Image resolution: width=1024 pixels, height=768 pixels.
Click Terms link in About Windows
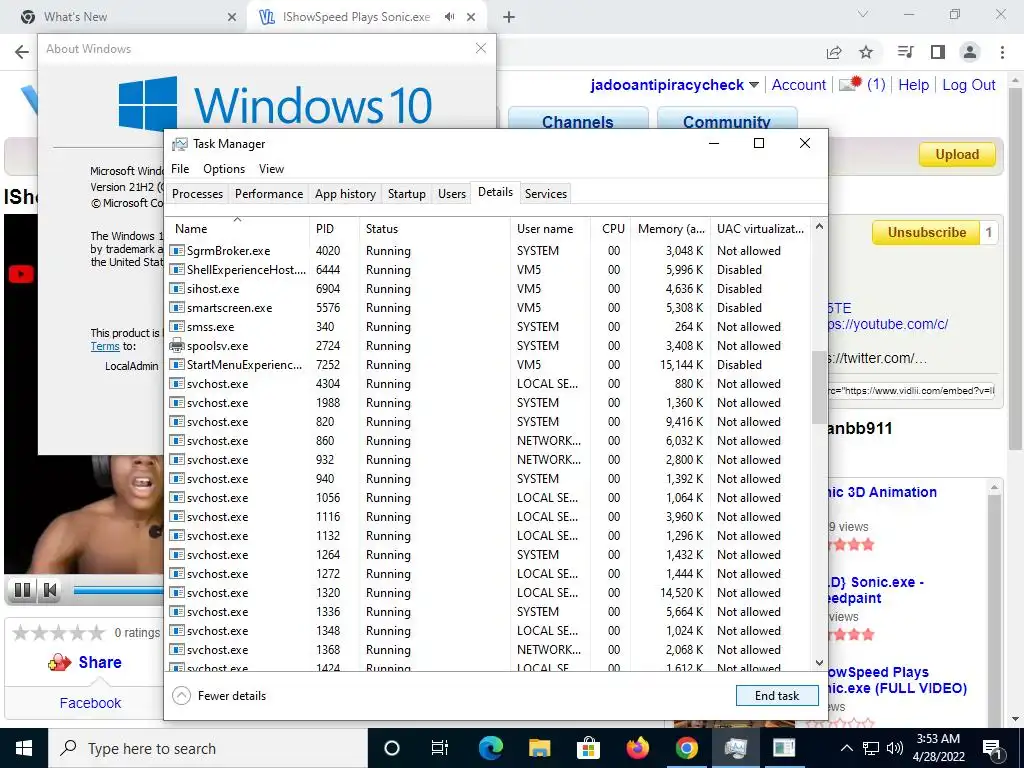[105, 347]
